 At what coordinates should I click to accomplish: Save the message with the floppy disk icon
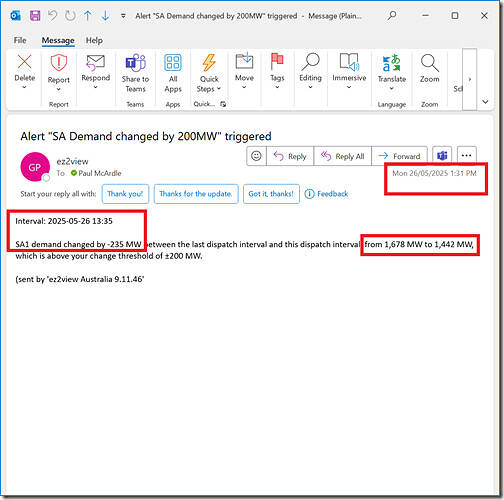35,16
